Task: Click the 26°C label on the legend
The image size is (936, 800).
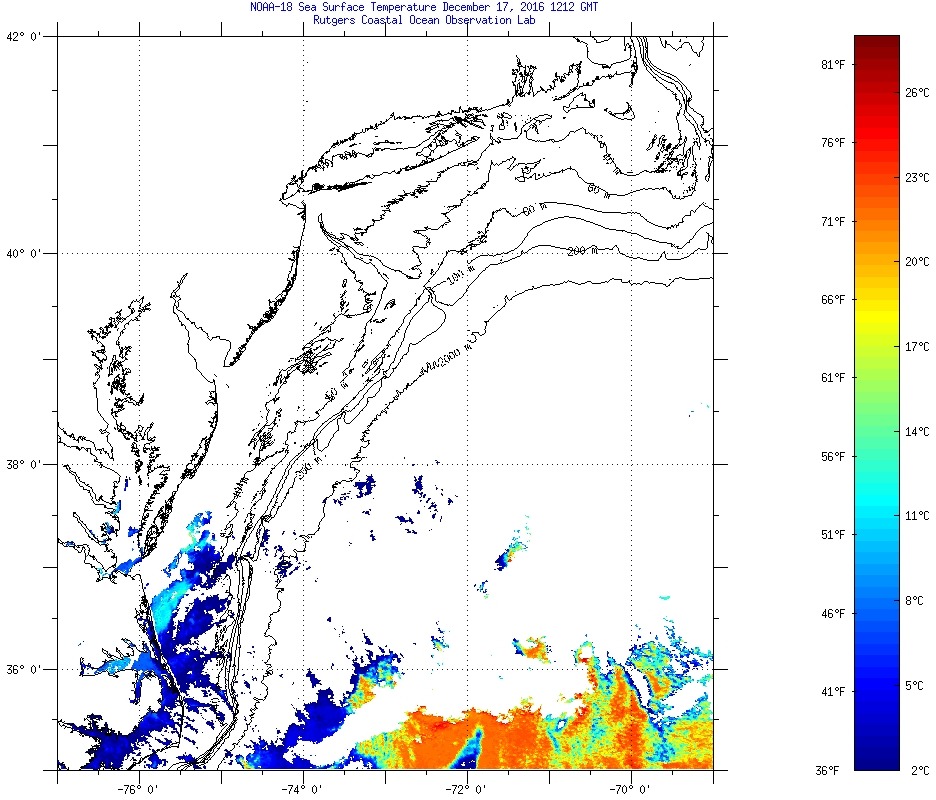Action: pos(917,93)
